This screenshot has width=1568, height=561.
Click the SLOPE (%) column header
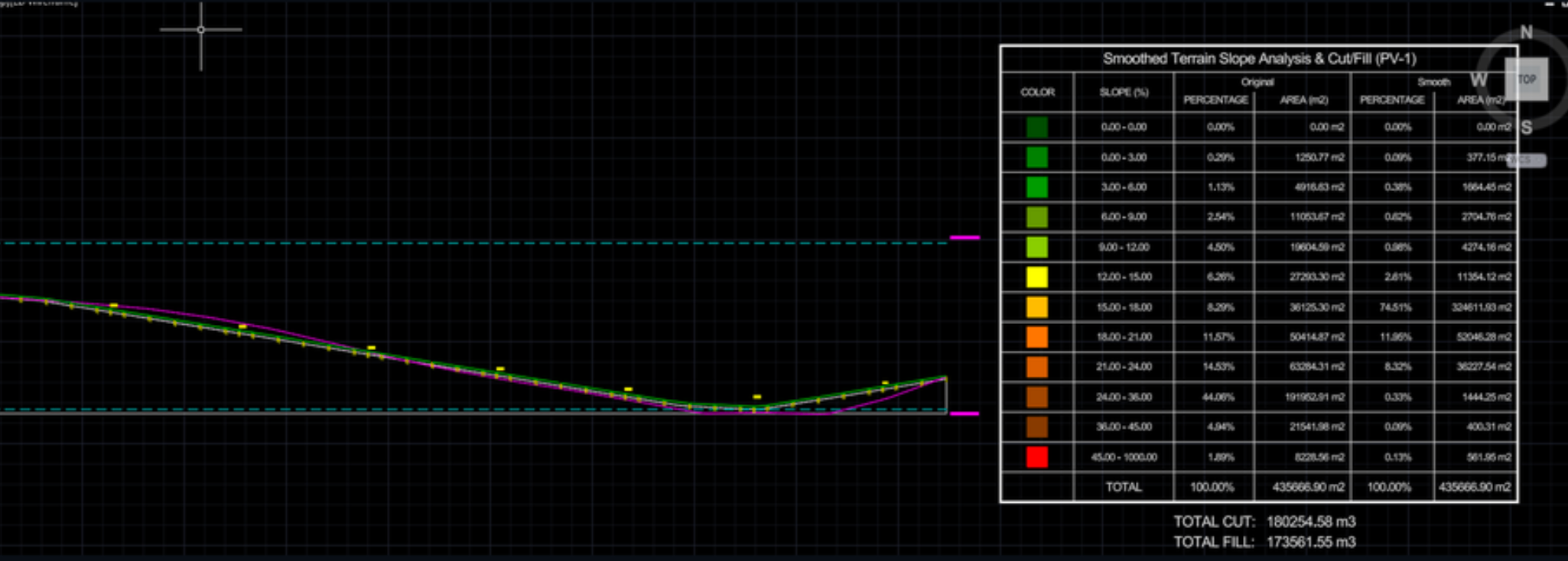(x=1124, y=92)
